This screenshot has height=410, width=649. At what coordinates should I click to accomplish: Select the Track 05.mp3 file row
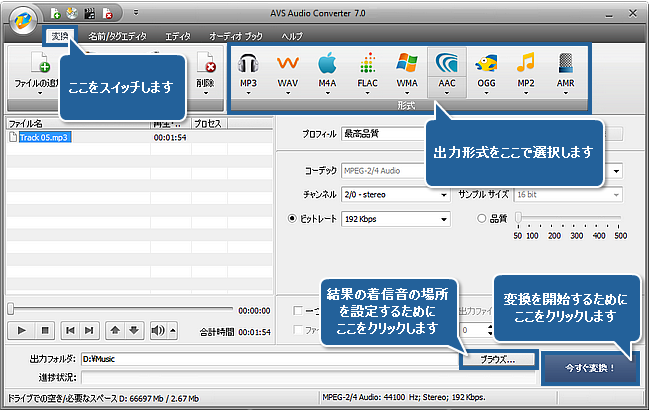pos(139,137)
